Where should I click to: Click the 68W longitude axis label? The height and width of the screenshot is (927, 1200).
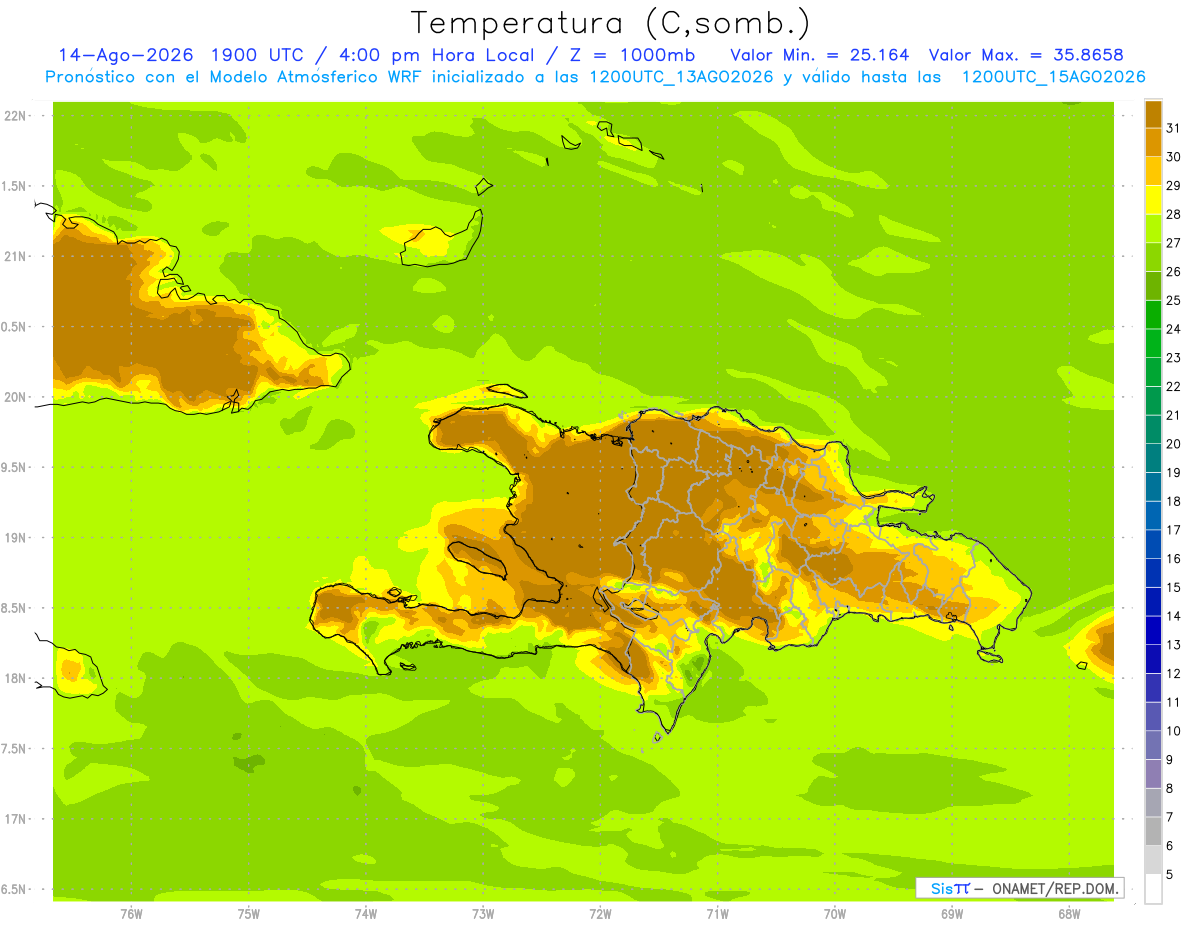(1069, 914)
